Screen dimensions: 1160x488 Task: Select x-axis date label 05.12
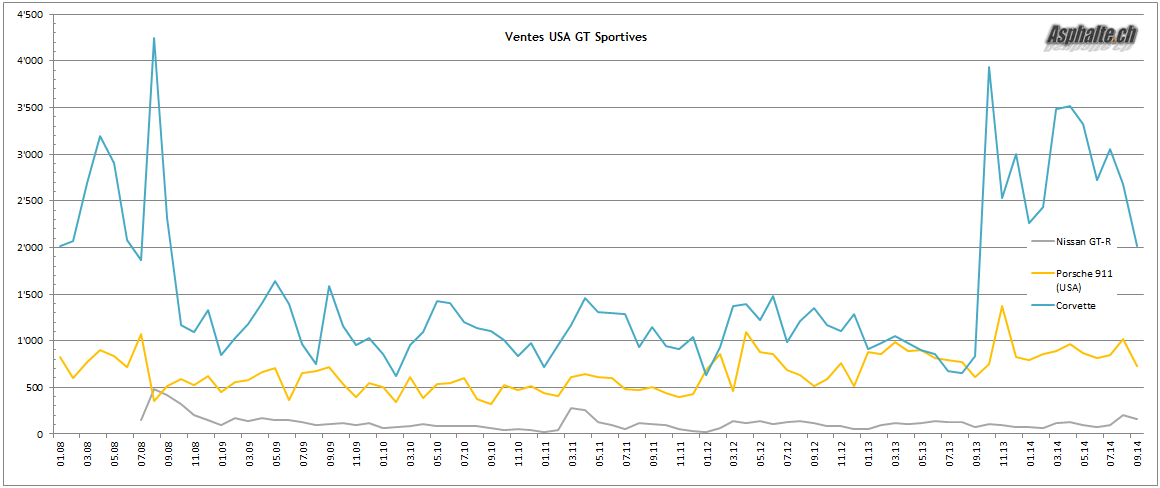tap(761, 453)
